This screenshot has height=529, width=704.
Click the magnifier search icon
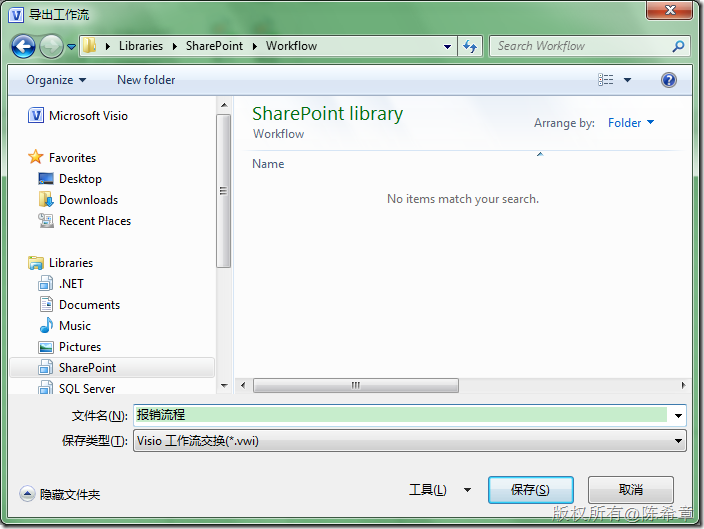[678, 46]
